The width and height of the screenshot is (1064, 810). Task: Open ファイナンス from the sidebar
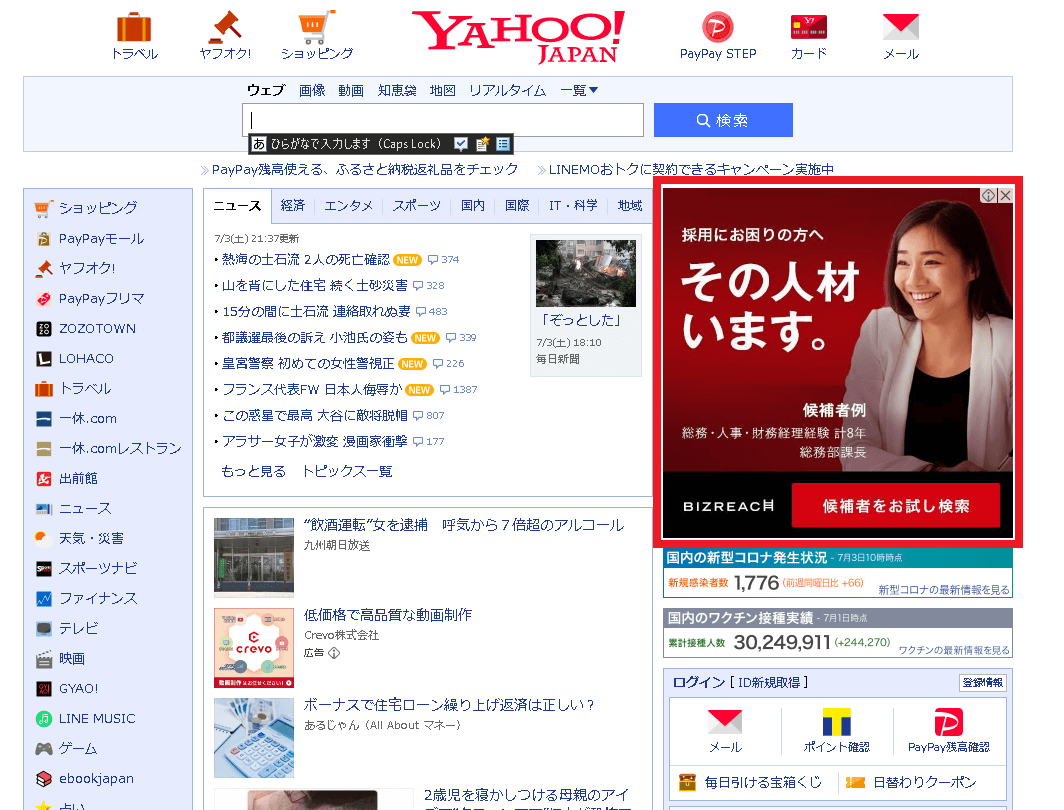[x=98, y=598]
